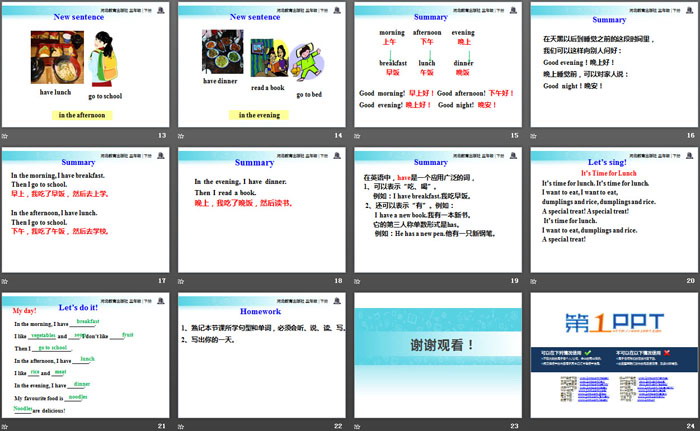Click the slide number 18 label

point(338,280)
